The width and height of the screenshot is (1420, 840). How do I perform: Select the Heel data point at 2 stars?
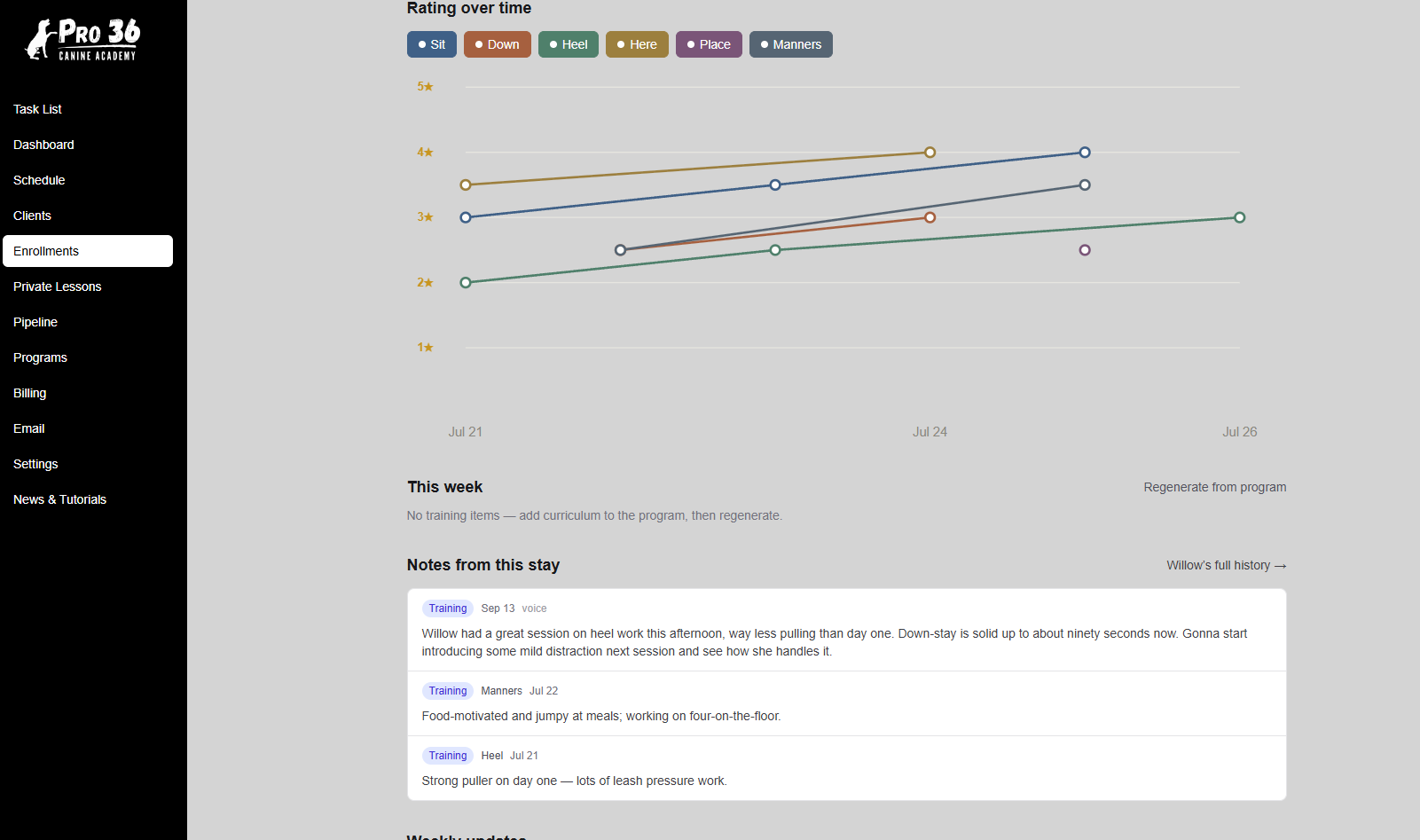click(x=466, y=283)
